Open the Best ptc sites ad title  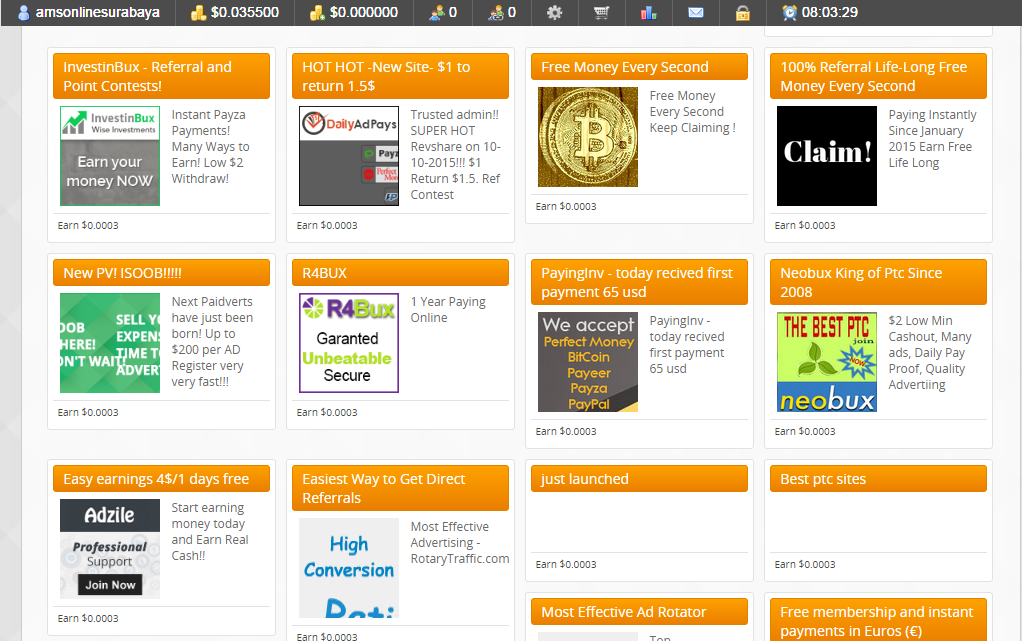point(879,479)
